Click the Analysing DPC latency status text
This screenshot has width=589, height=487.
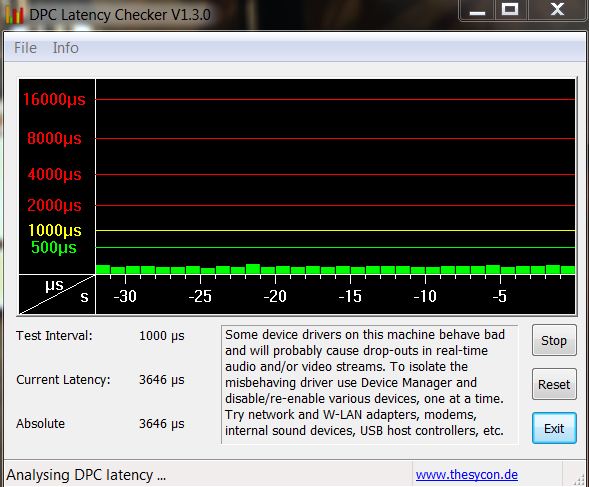(86, 475)
